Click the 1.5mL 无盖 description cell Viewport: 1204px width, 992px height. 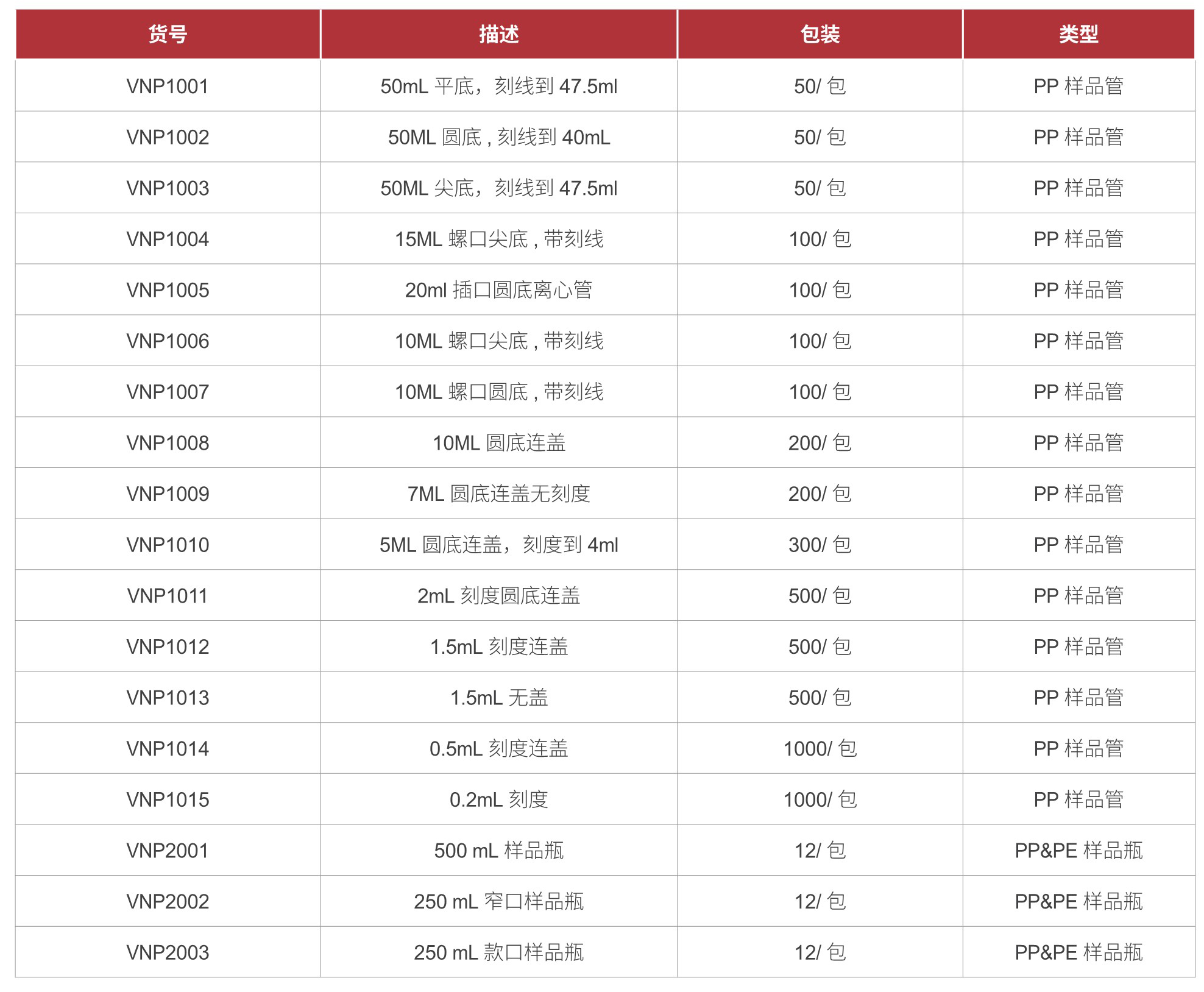[498, 698]
